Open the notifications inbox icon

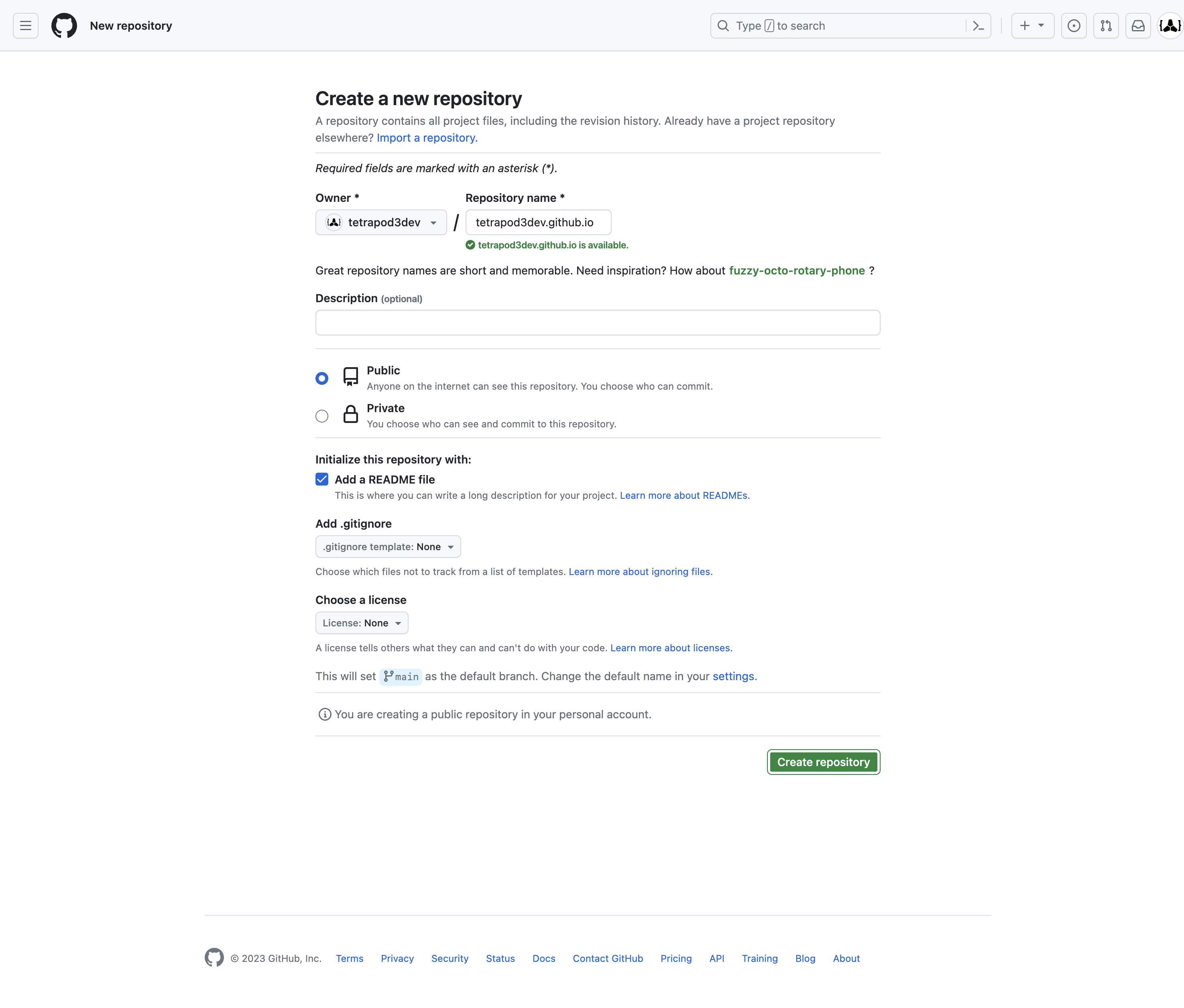pyautogui.click(x=1138, y=26)
